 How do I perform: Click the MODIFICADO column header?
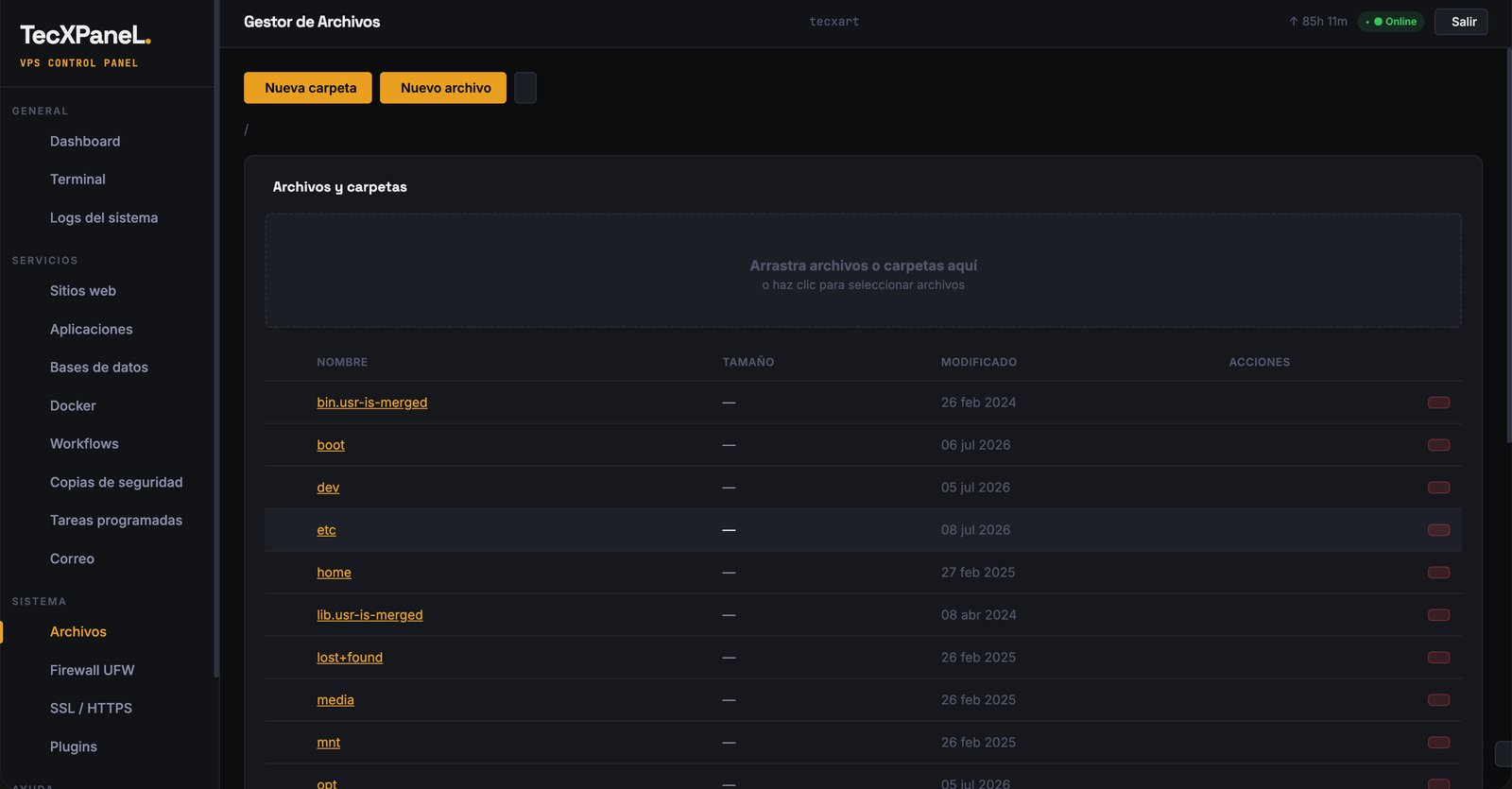pyautogui.click(x=979, y=362)
